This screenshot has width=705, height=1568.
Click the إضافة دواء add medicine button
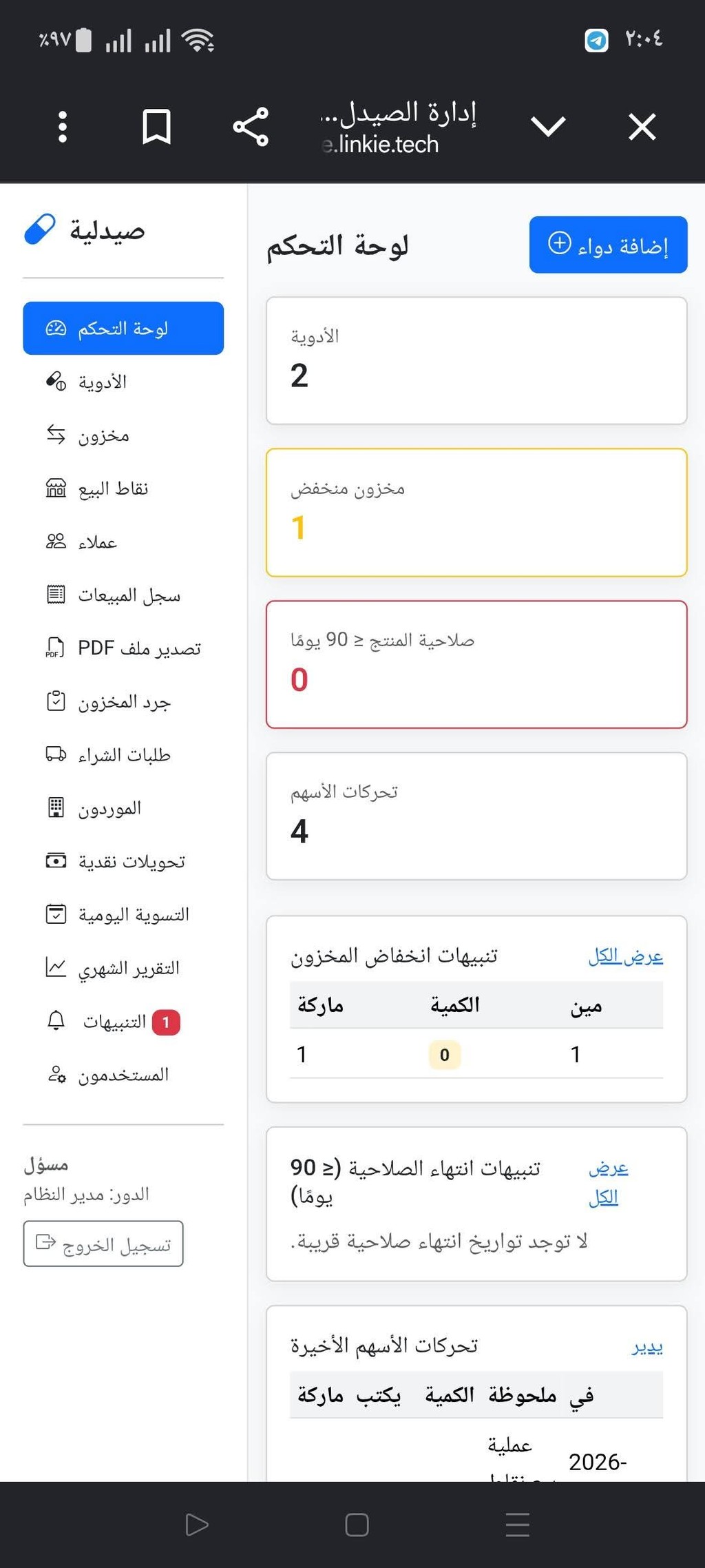(x=609, y=245)
